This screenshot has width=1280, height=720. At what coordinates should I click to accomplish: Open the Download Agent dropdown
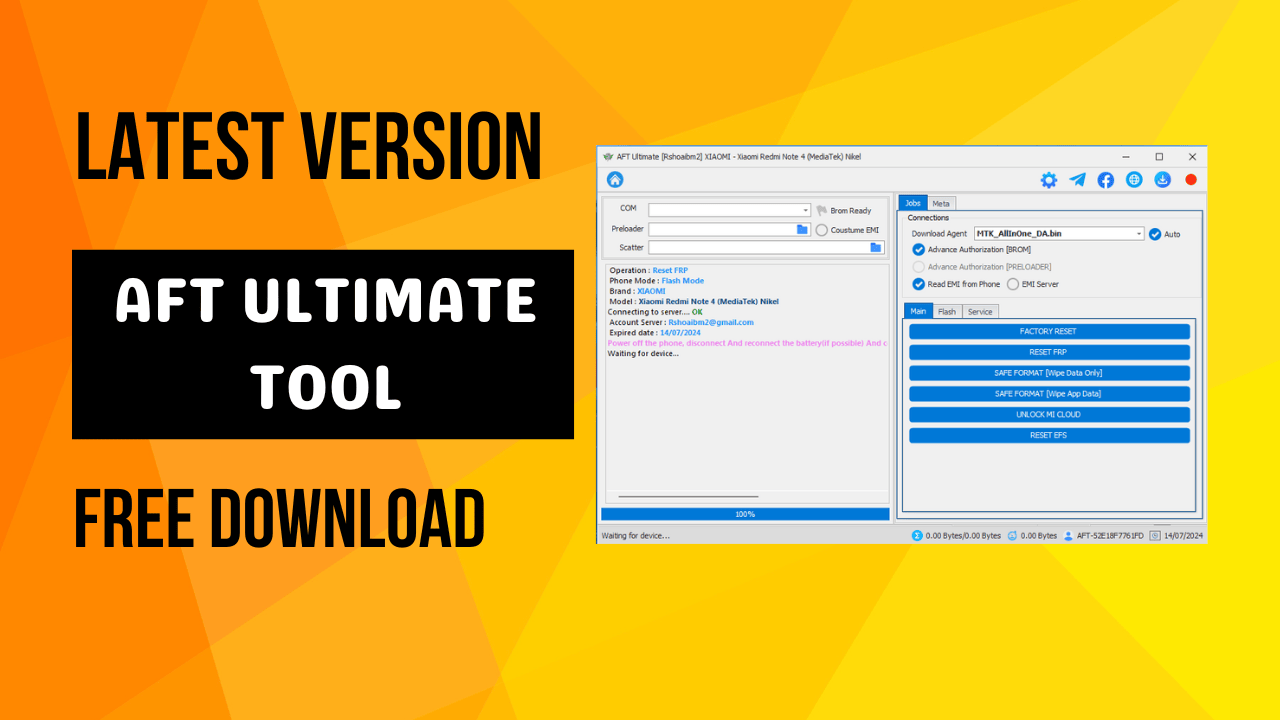click(1140, 233)
